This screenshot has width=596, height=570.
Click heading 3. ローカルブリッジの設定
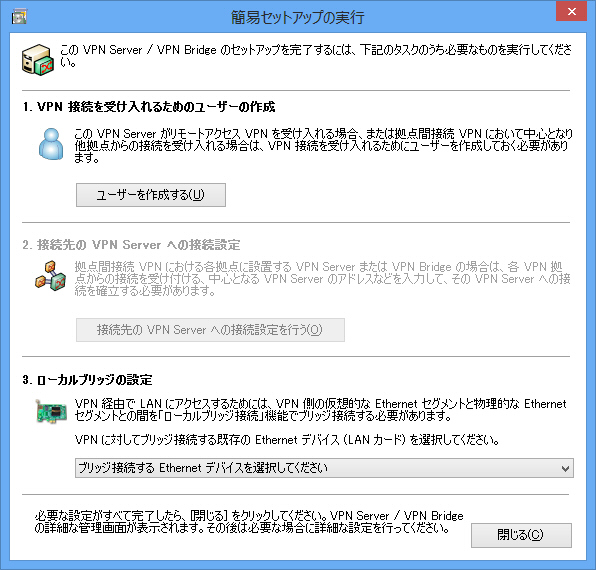coord(87,380)
